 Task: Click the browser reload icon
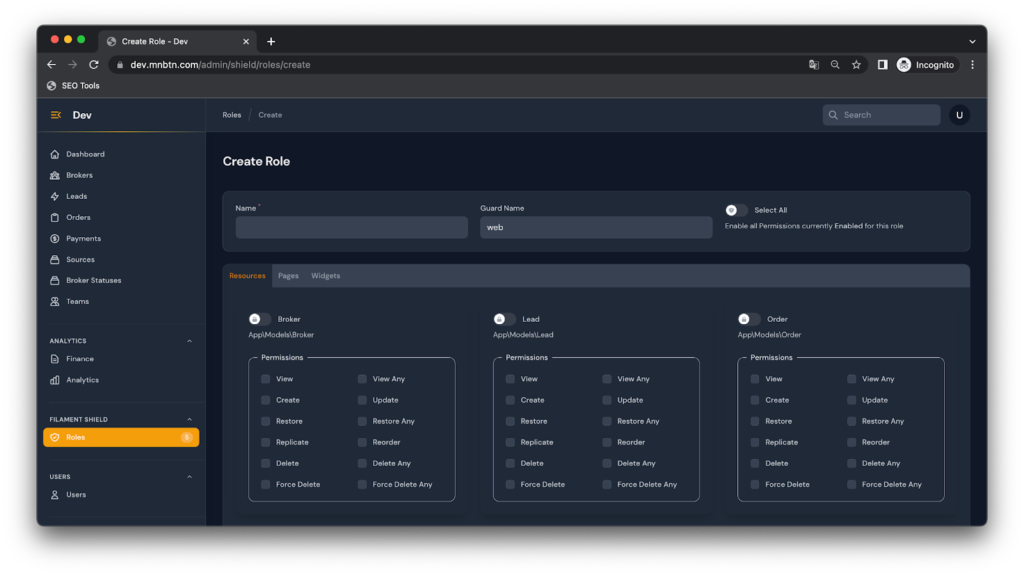click(94, 65)
